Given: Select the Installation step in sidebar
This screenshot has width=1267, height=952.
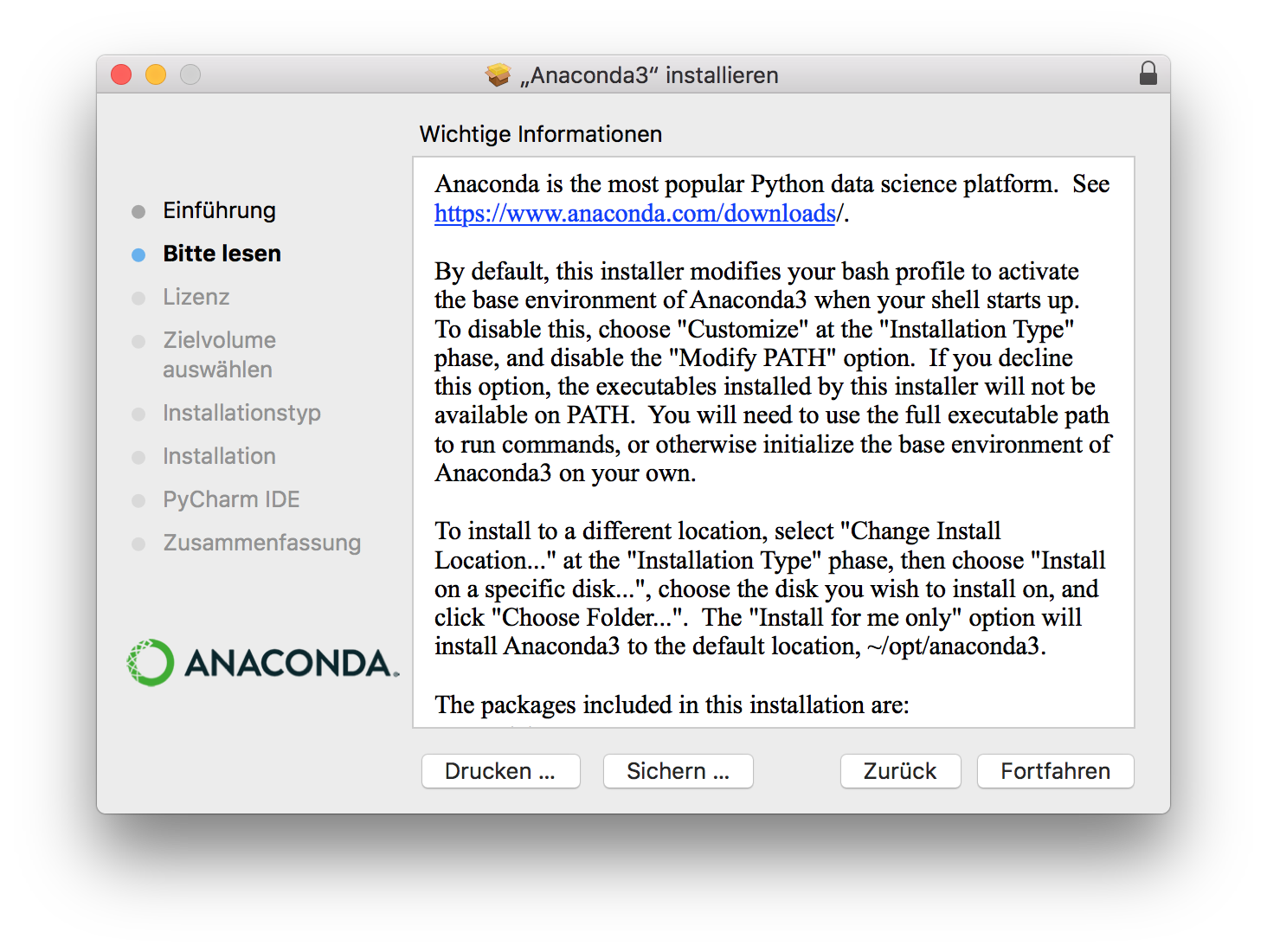Looking at the screenshot, I should (220, 456).
